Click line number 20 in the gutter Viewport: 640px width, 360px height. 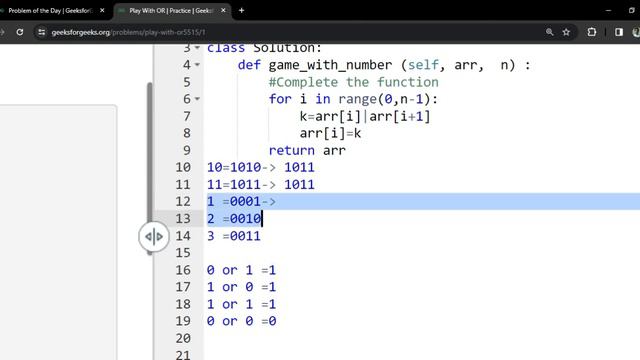pyautogui.click(x=183, y=338)
